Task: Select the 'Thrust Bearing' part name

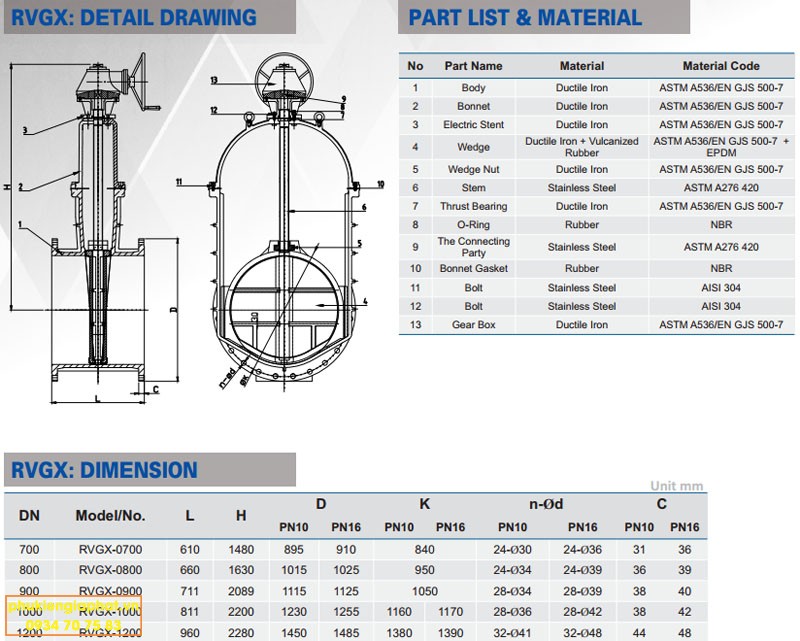Action: coord(473,206)
